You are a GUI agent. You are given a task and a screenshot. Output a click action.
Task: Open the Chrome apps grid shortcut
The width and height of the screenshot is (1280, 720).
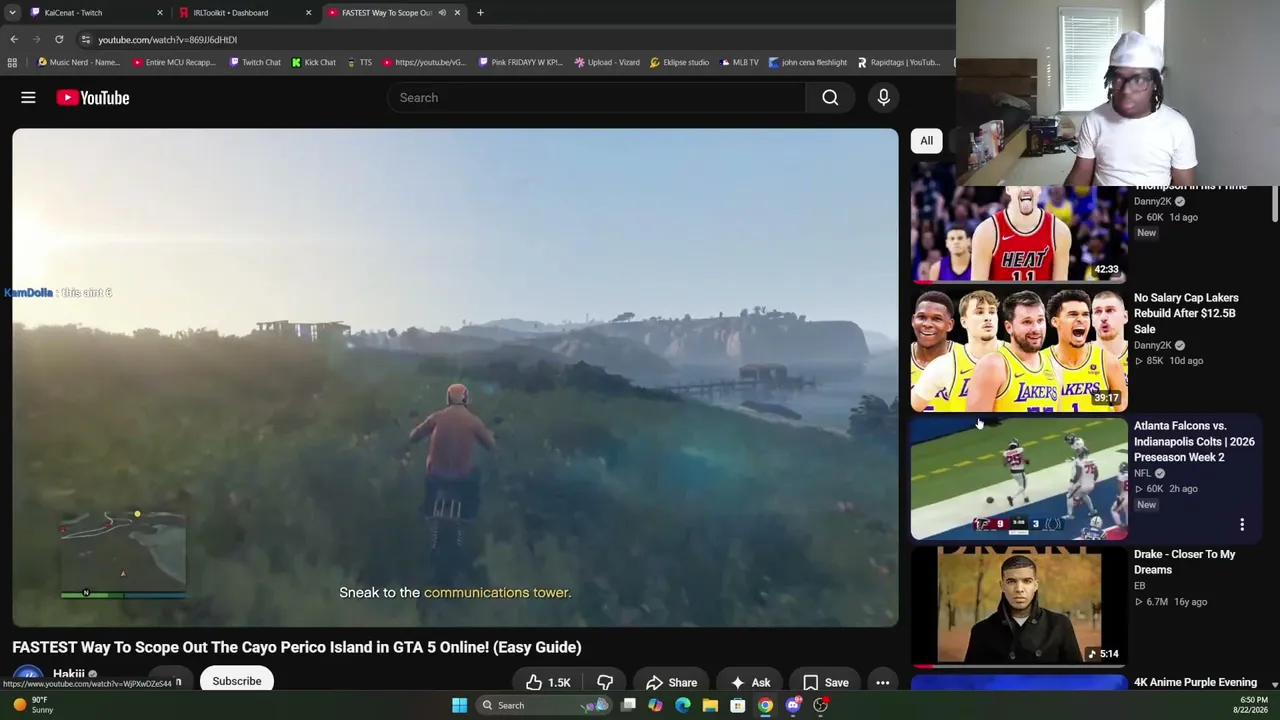click(12, 62)
